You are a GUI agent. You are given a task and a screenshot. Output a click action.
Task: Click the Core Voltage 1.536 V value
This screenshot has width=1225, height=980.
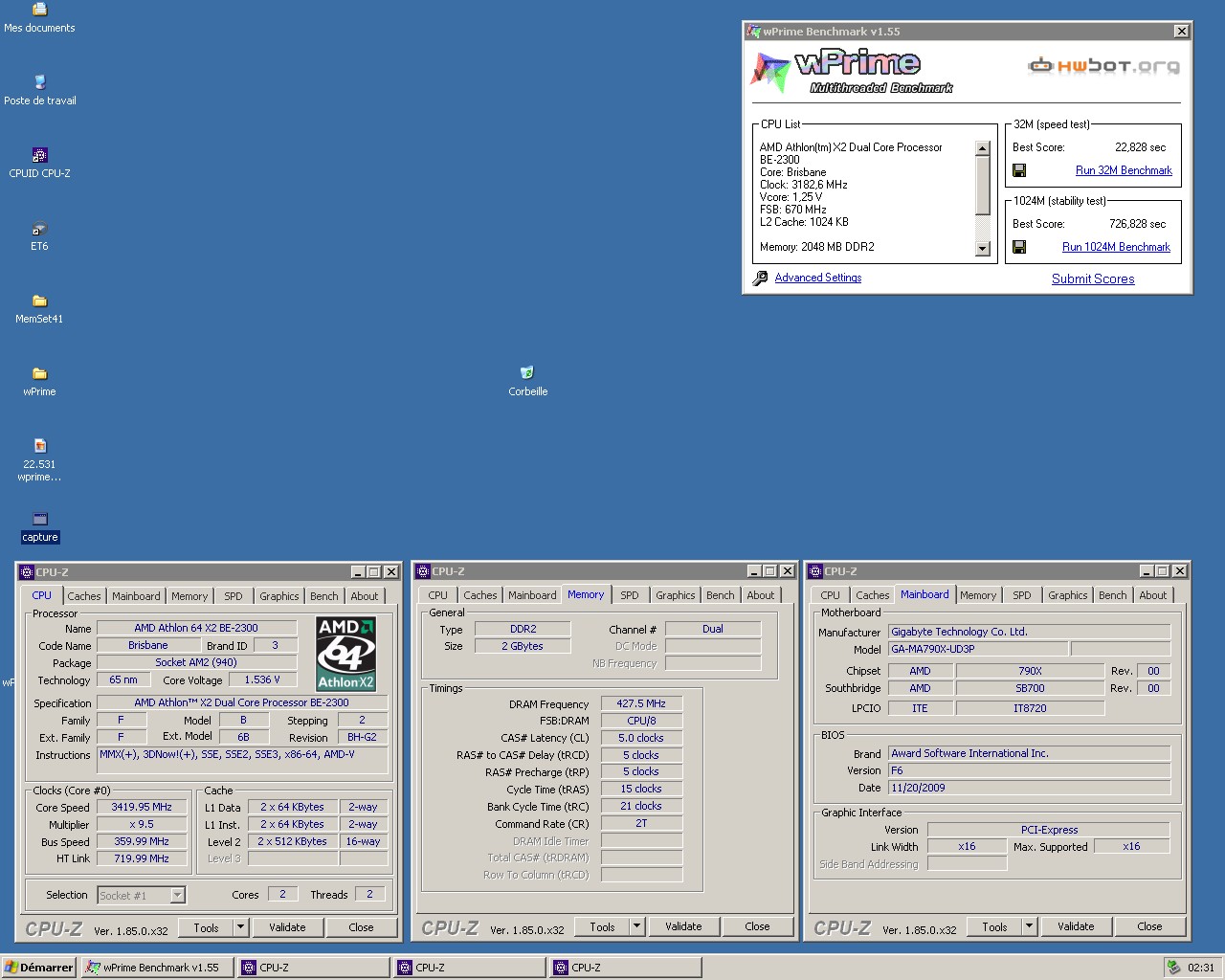[262, 679]
